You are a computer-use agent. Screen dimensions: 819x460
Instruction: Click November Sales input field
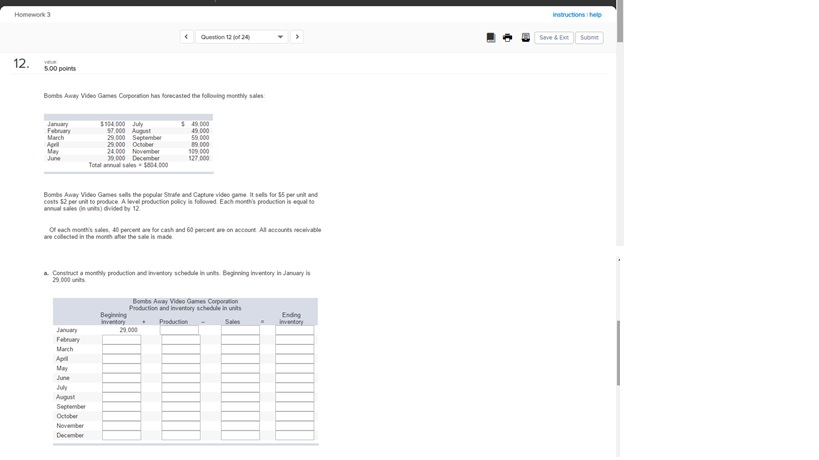(x=240, y=426)
